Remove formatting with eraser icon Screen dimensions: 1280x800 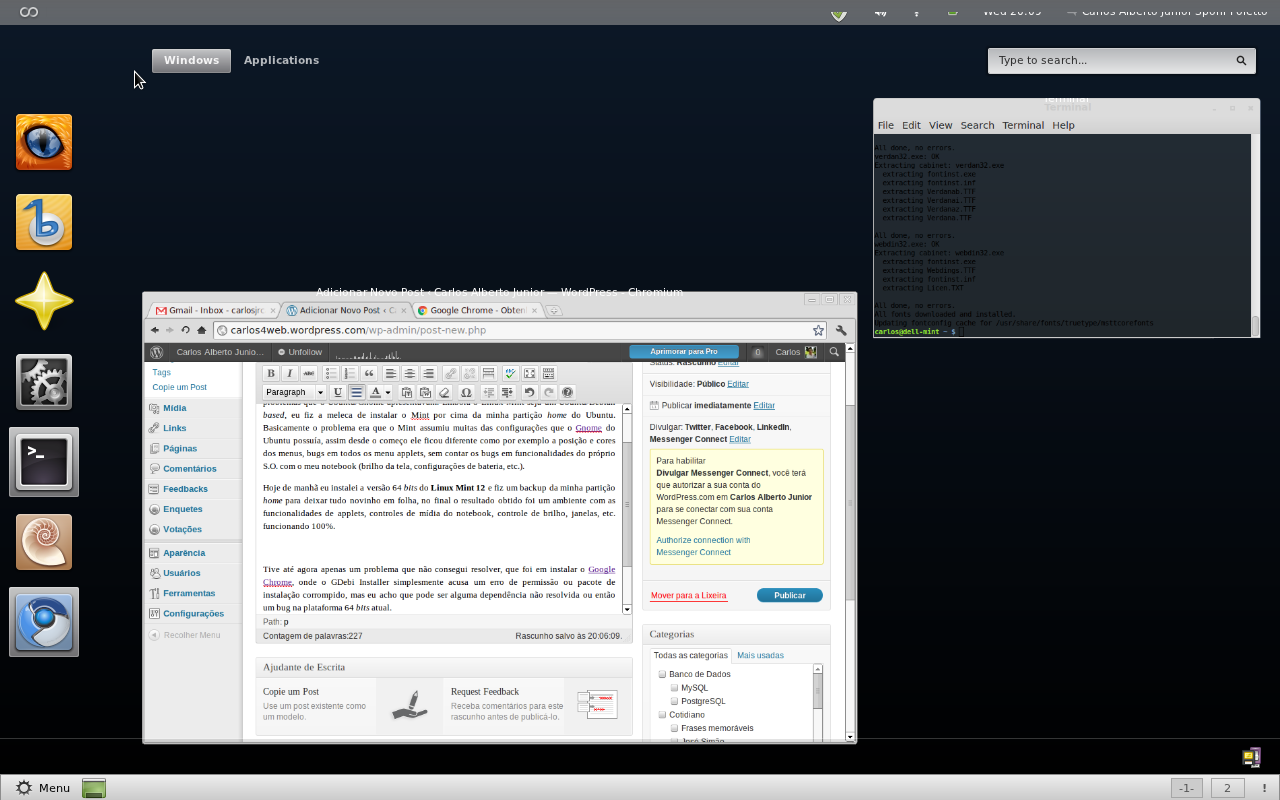tap(444, 392)
